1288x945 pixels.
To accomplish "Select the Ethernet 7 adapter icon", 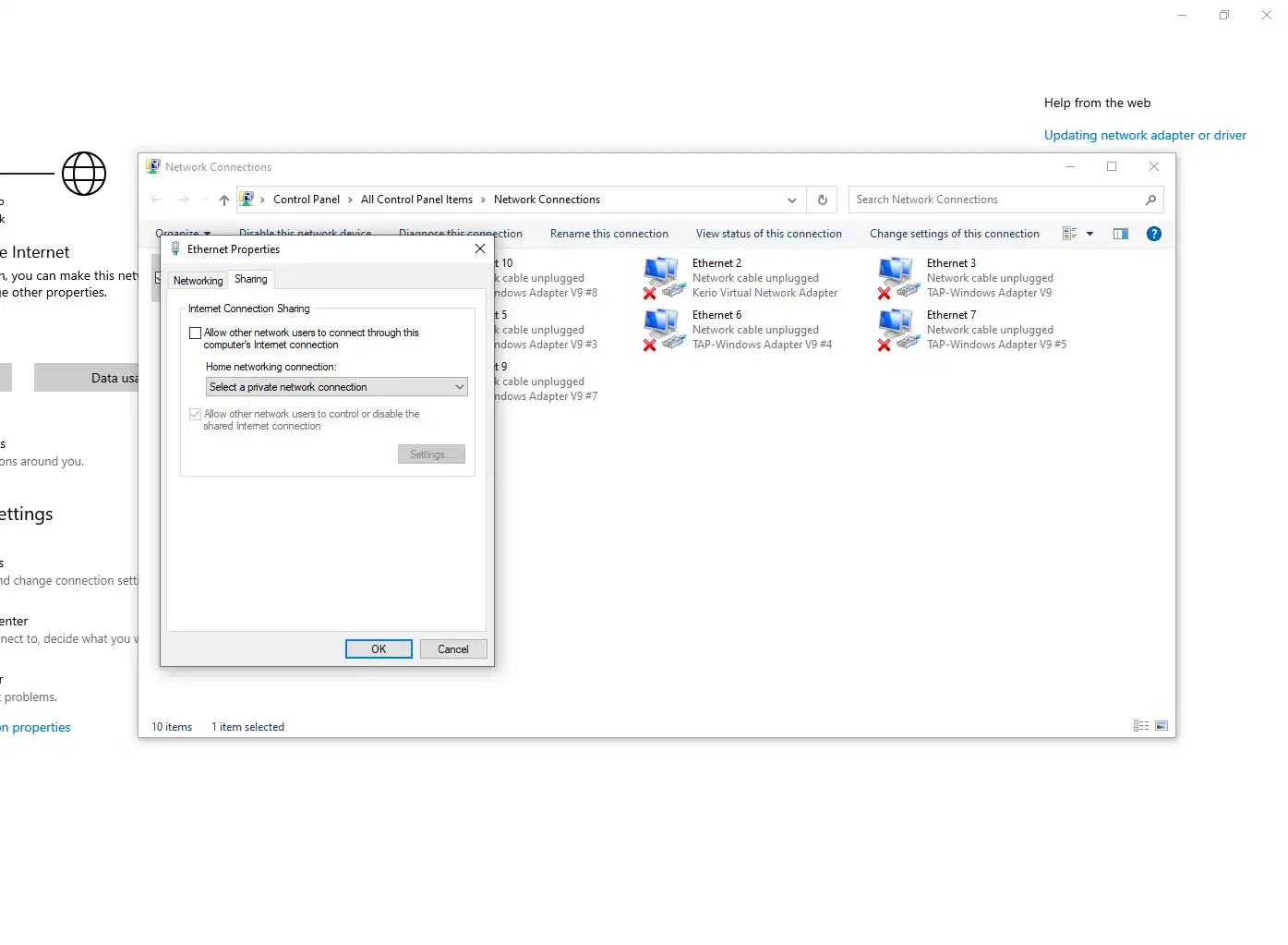I will pyautogui.click(x=898, y=330).
